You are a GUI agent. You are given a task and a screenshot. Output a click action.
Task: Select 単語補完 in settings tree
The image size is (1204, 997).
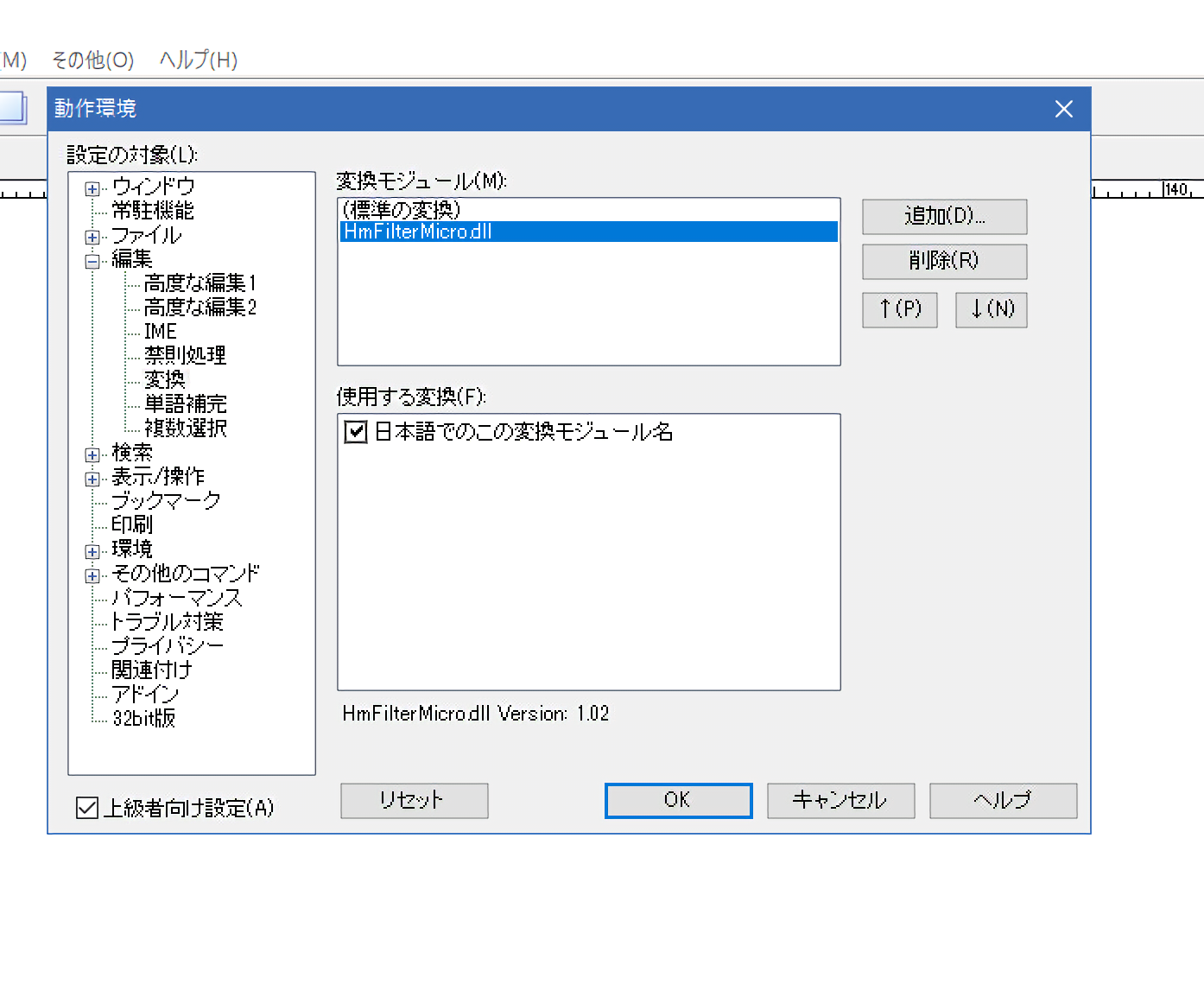point(185,403)
